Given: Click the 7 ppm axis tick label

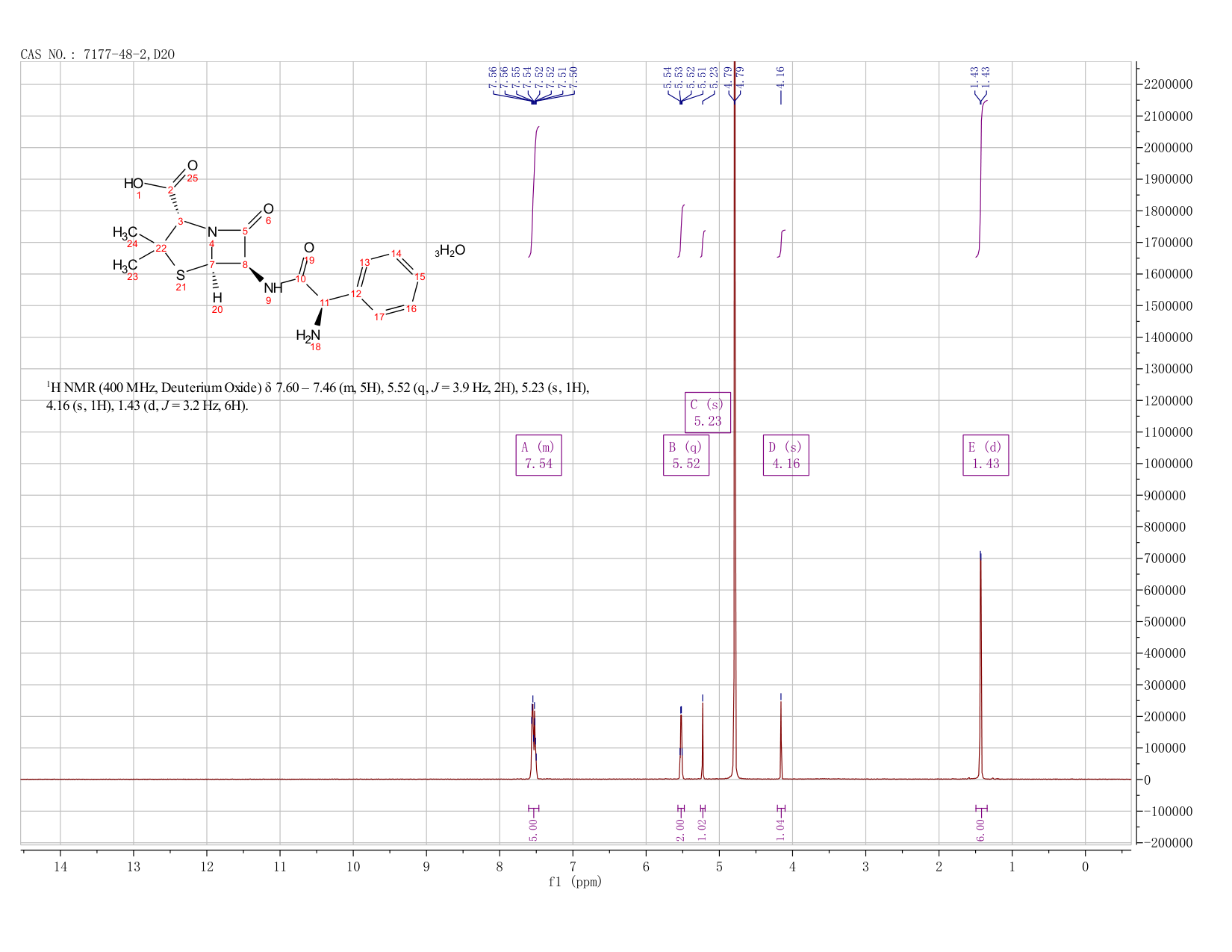Looking at the screenshot, I should [x=573, y=866].
